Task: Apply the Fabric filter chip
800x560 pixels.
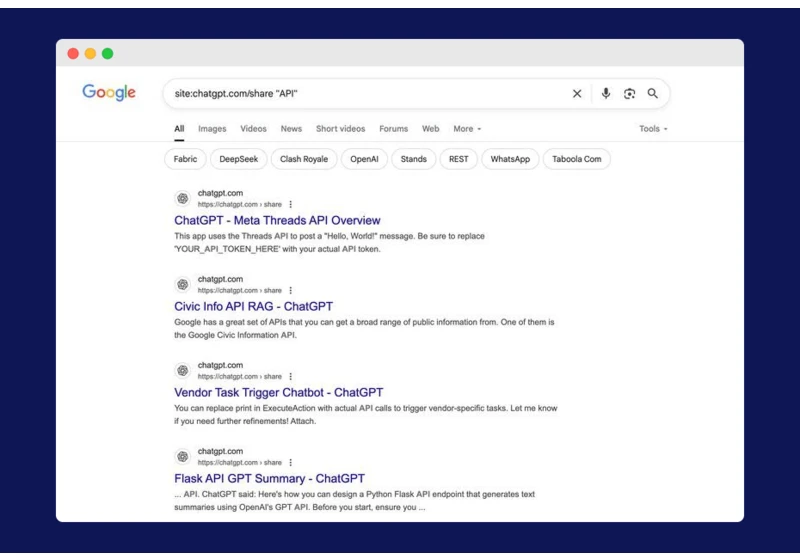Action: point(185,159)
